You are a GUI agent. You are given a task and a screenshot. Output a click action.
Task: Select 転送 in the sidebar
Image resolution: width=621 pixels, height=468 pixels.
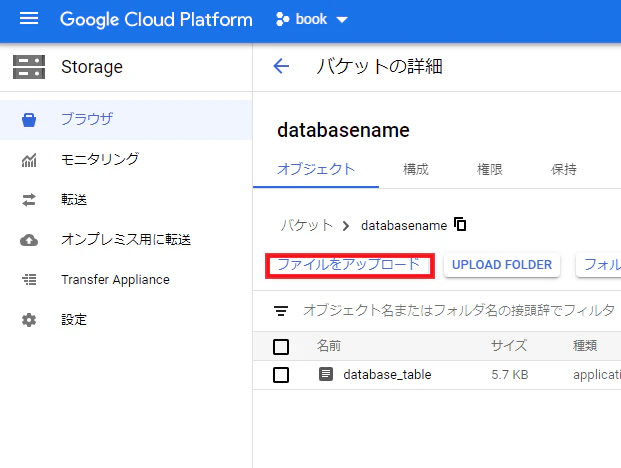(x=126, y=200)
